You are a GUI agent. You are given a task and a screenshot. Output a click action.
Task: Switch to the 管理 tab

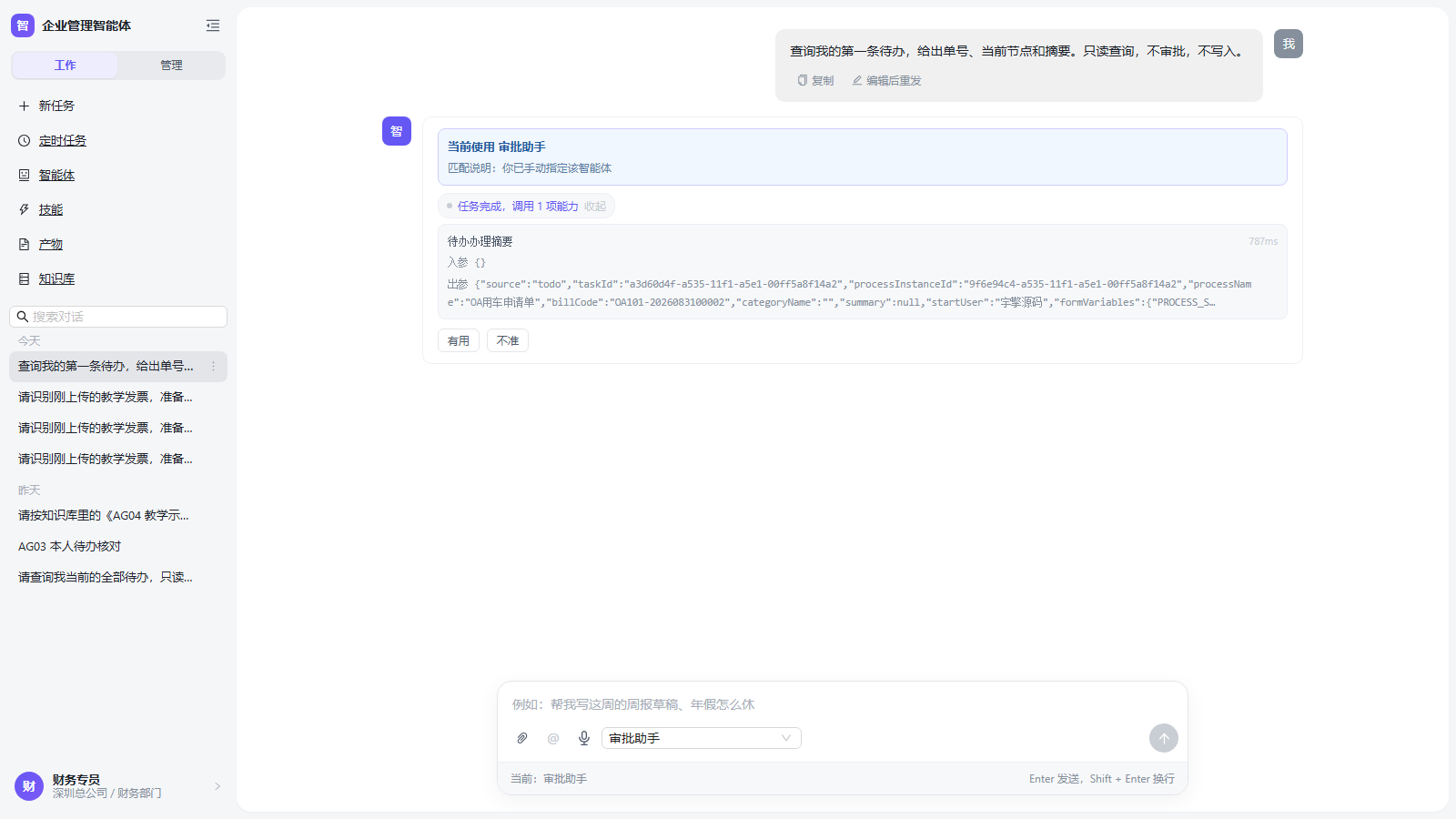pos(171,66)
